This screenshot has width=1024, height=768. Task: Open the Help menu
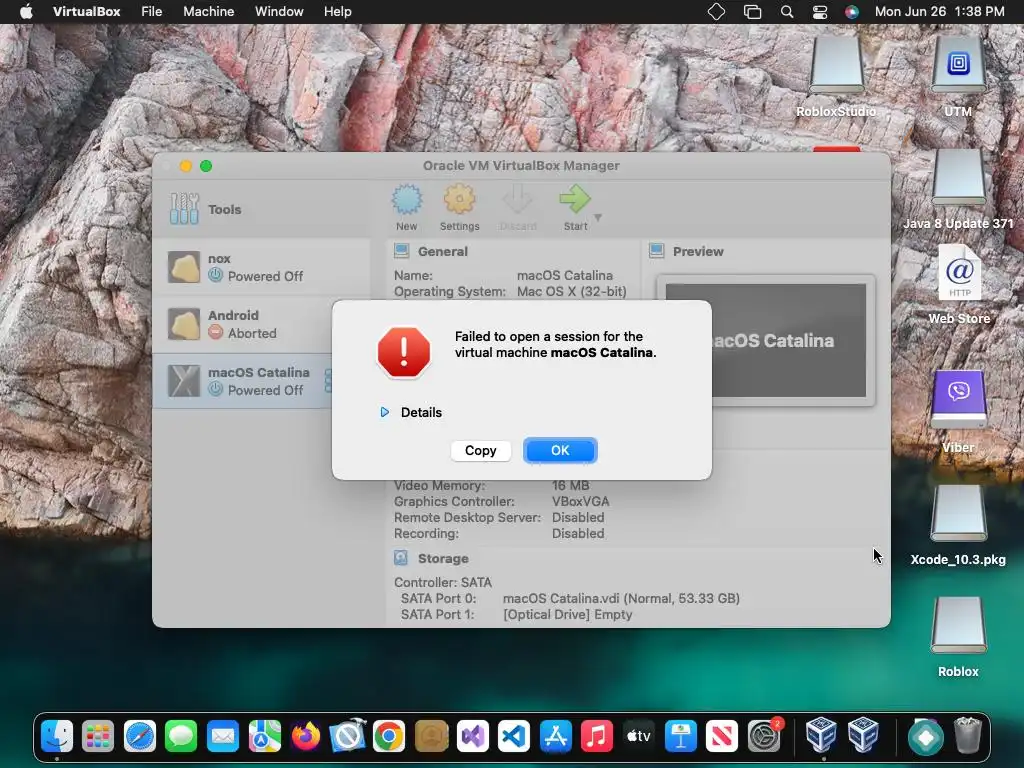coord(338,12)
